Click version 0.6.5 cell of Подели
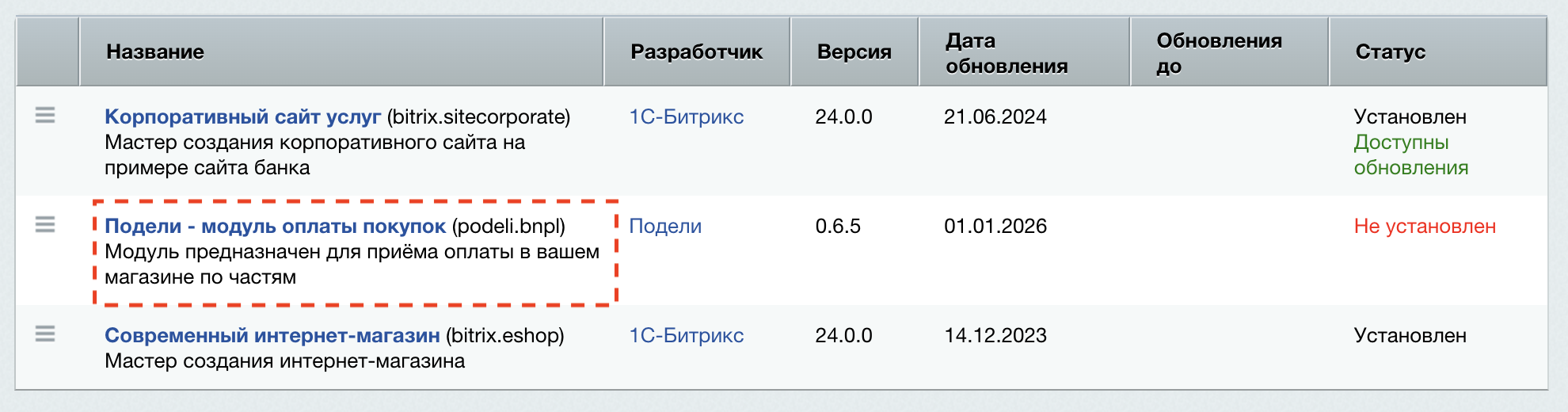Screen dimensions: 1568x412 point(838,226)
